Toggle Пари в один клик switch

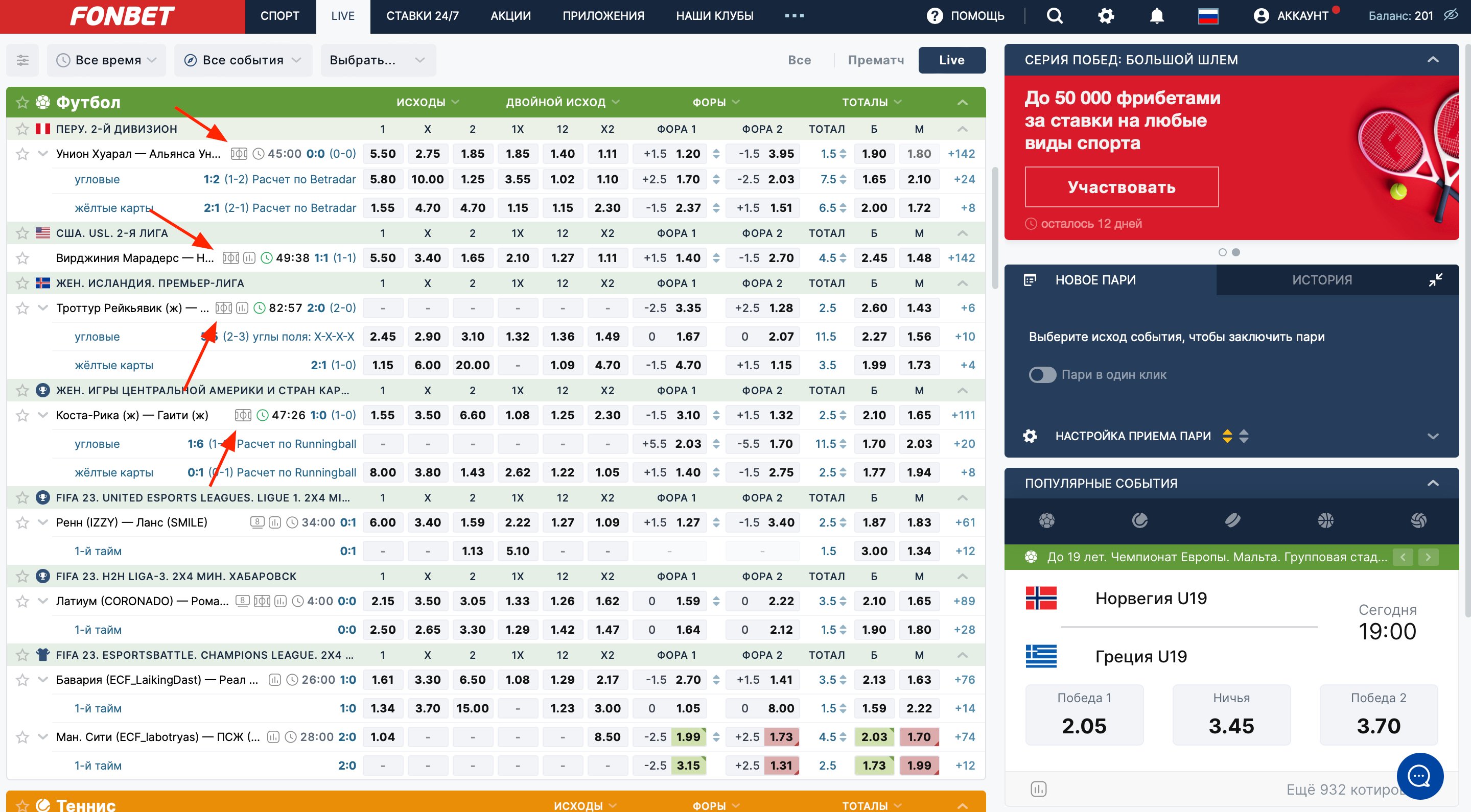coord(1042,375)
